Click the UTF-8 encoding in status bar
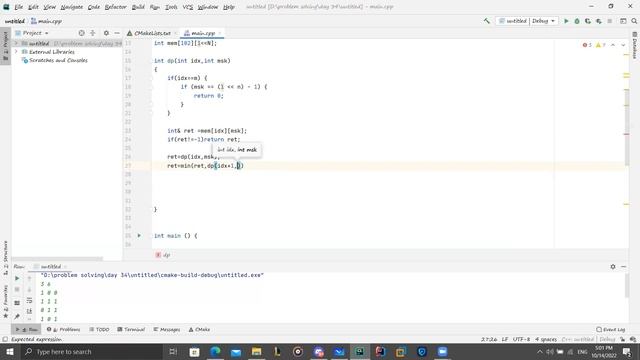640x360 pixels. [x=521, y=339]
